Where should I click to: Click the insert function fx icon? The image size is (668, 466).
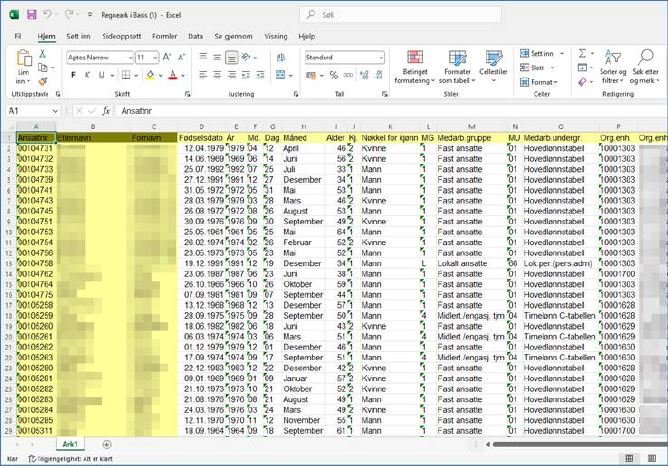pyautogui.click(x=106, y=111)
